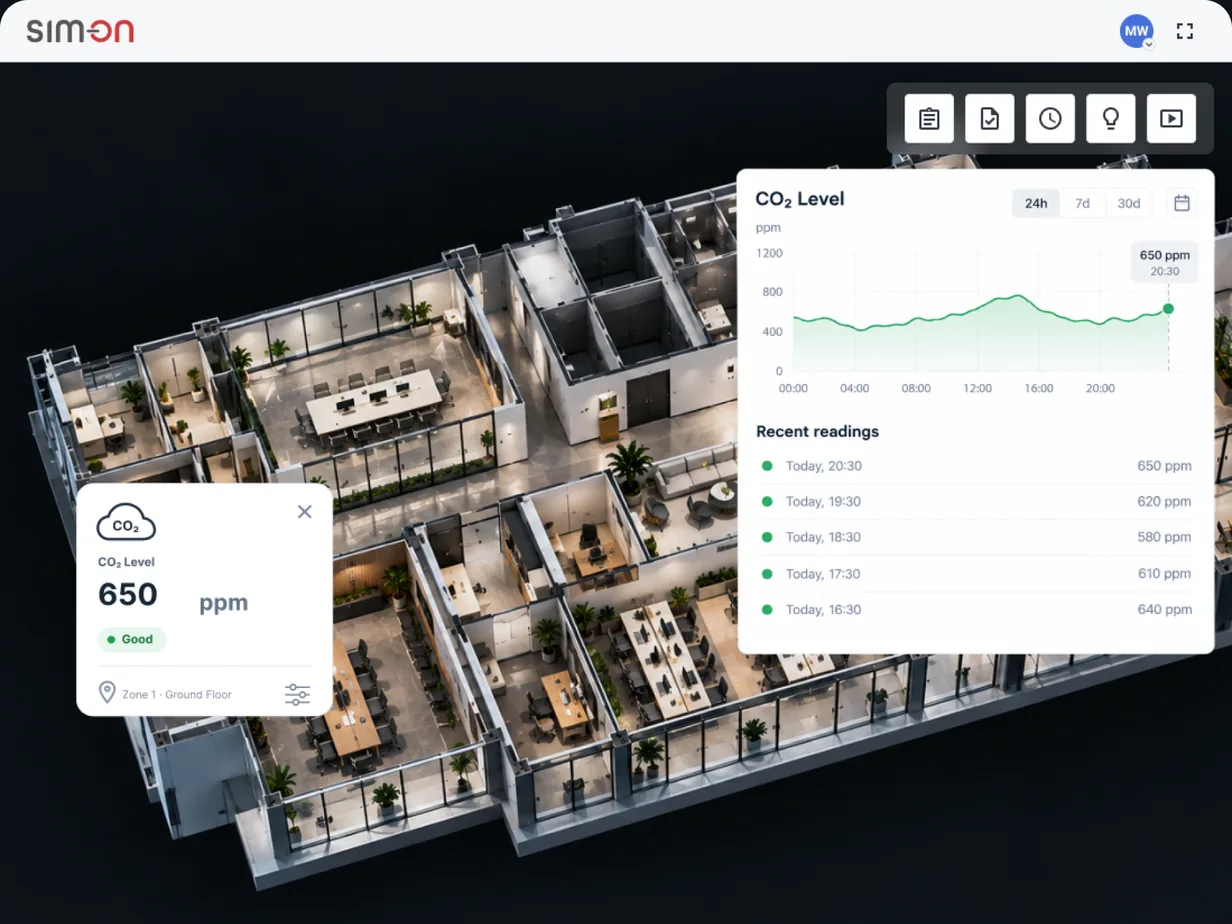Viewport: 1232px width, 924px height.
Task: Click the 650 value on sensor card
Action: click(x=128, y=595)
